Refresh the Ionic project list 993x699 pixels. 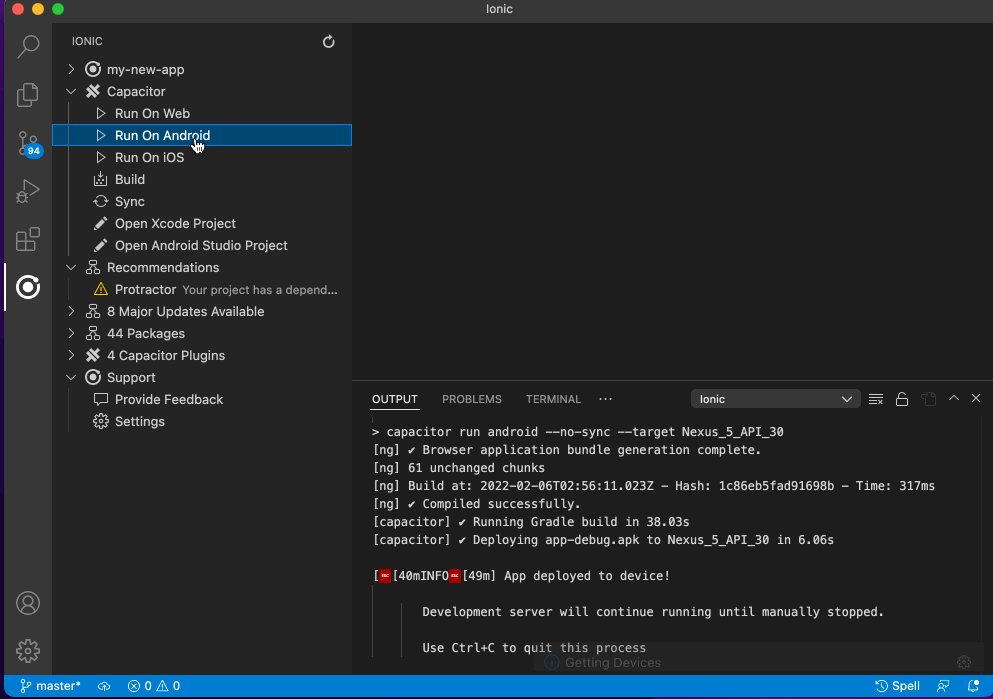point(328,41)
